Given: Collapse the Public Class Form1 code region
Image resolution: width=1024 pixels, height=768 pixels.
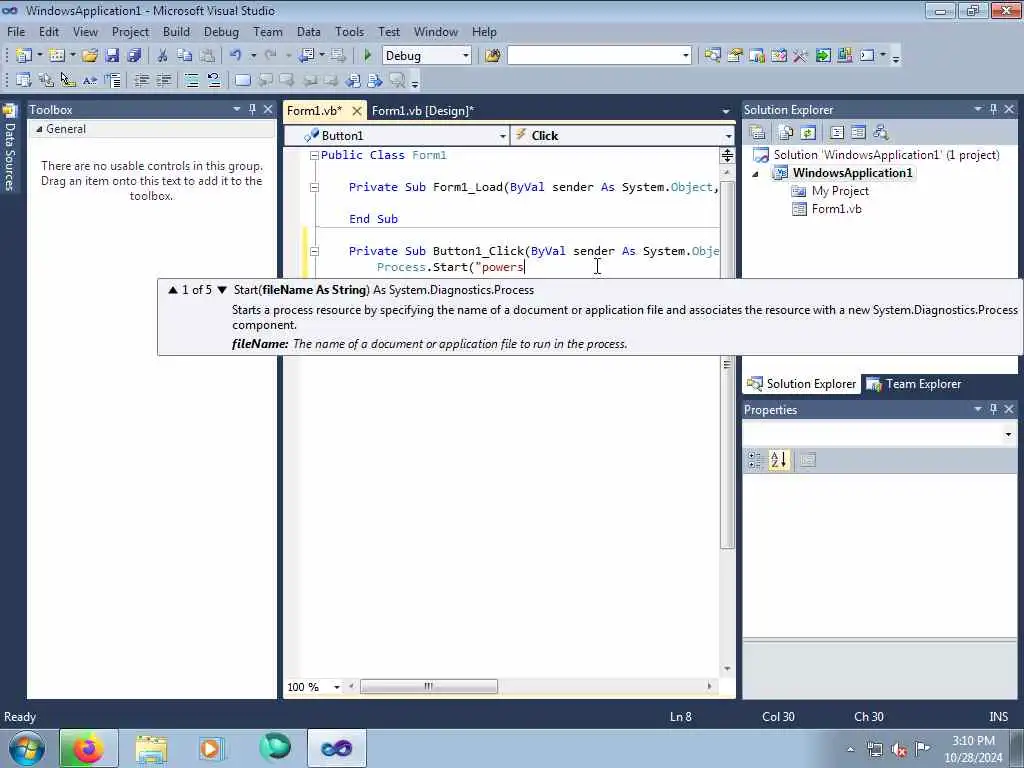Looking at the screenshot, I should click(314, 155).
